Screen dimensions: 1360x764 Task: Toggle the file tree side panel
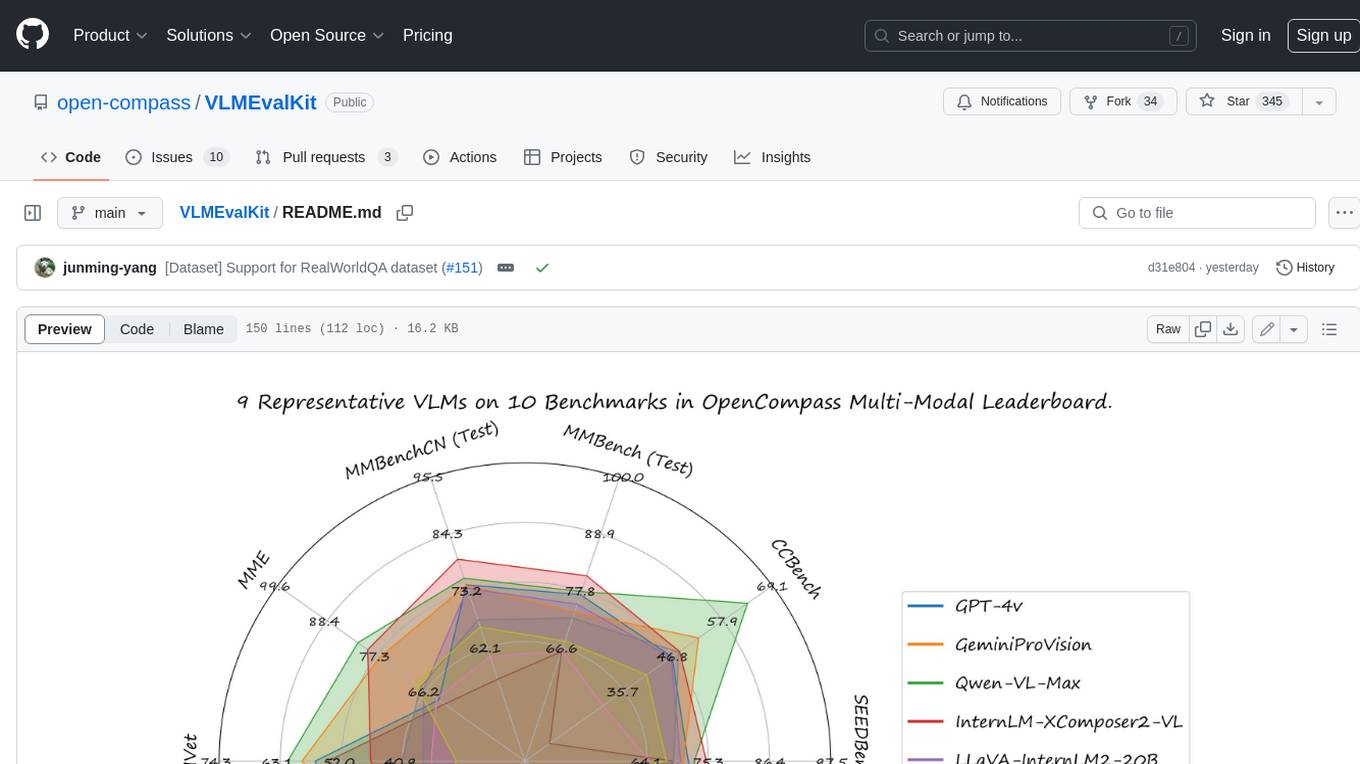[x=33, y=213]
